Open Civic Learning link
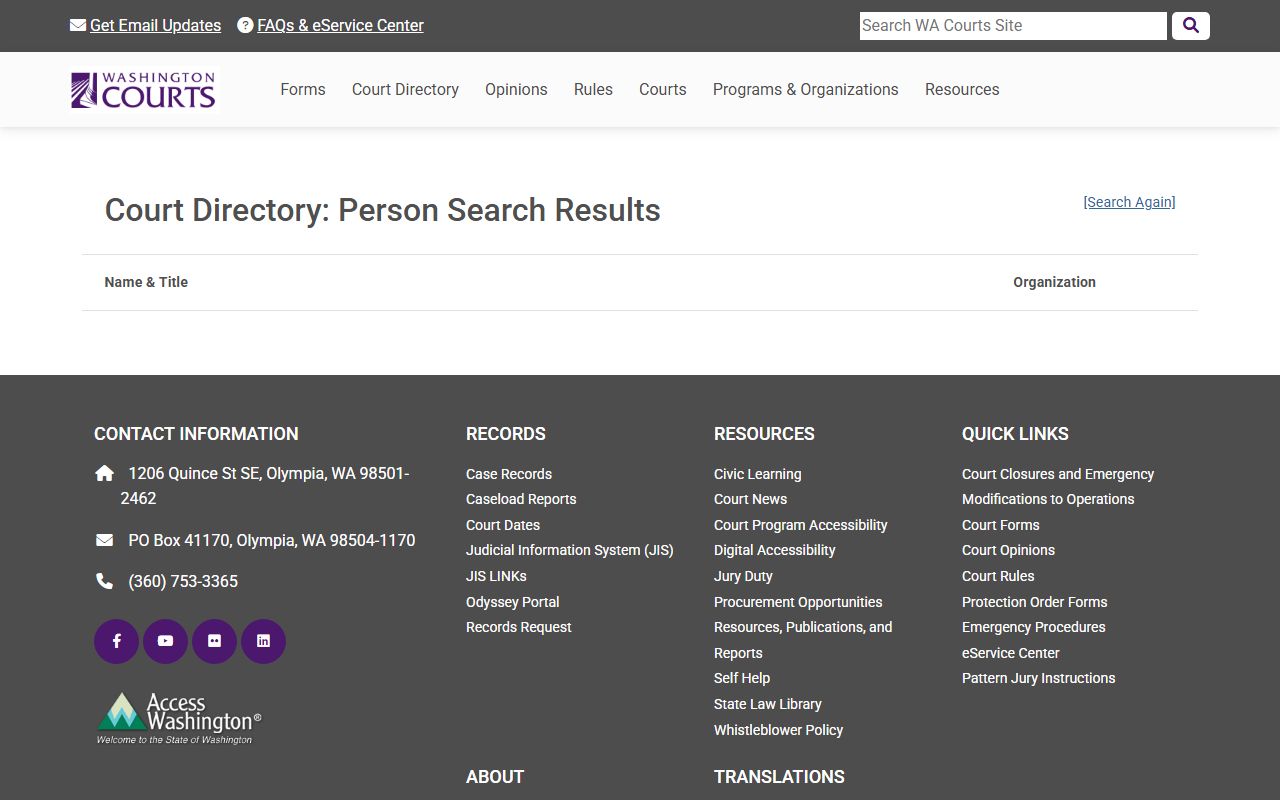 pos(758,474)
